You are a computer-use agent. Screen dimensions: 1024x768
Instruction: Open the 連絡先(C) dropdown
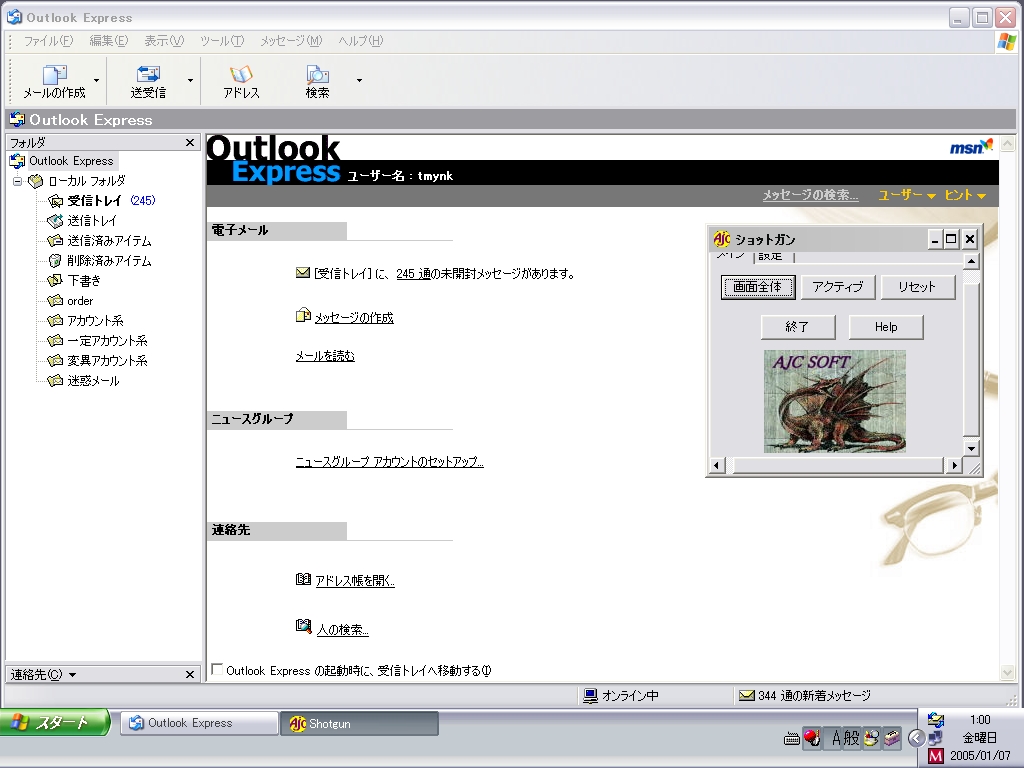tap(43, 675)
